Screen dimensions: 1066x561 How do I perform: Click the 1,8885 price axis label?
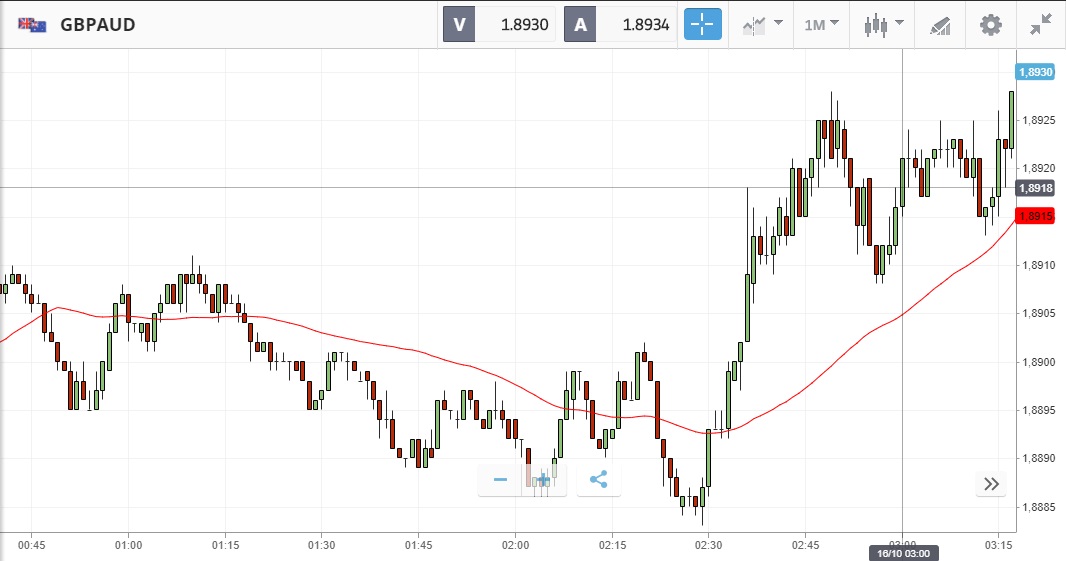point(1038,507)
